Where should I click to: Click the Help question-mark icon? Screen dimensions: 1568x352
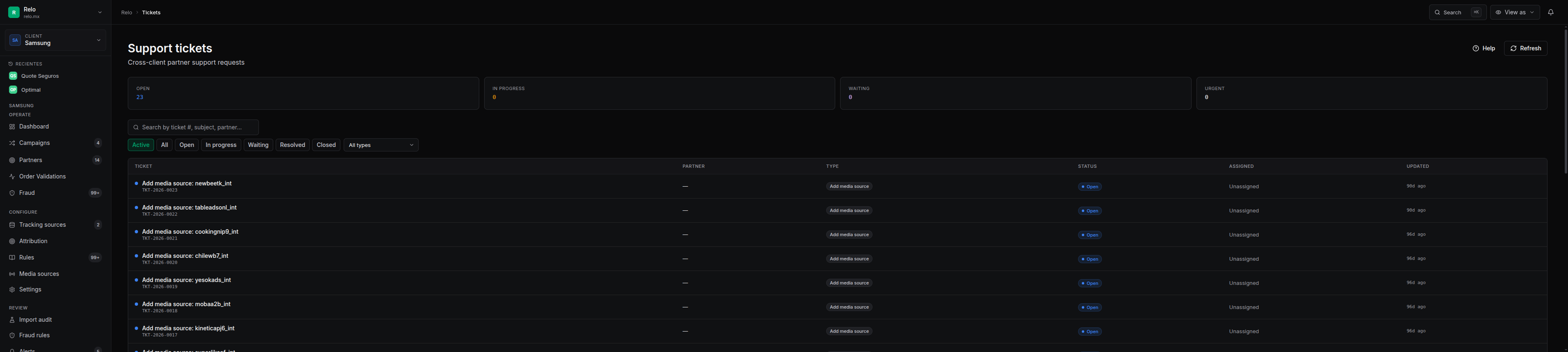tap(1475, 49)
